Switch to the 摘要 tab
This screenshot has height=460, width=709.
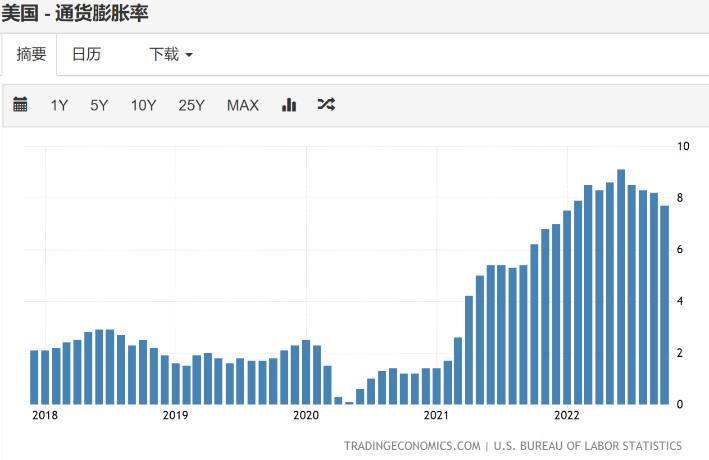click(x=31, y=54)
